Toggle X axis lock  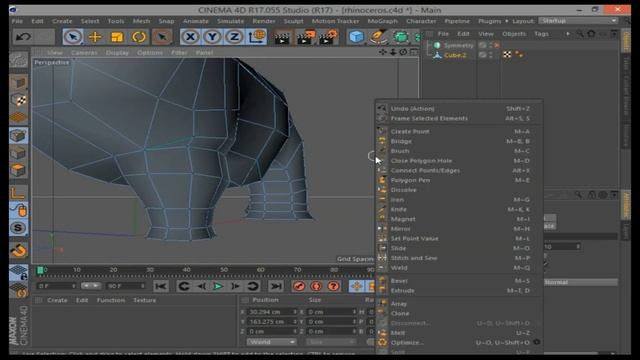click(x=190, y=37)
